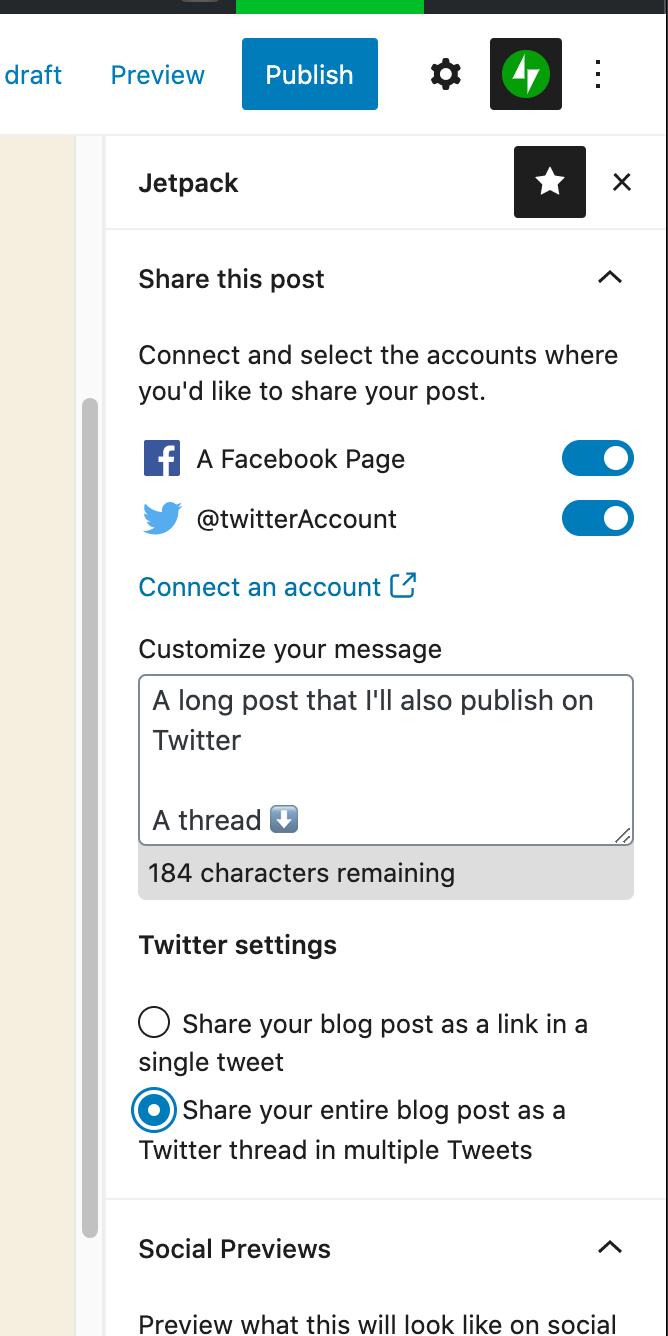Click the external link icon beside Connect an account

pyautogui.click(x=403, y=586)
